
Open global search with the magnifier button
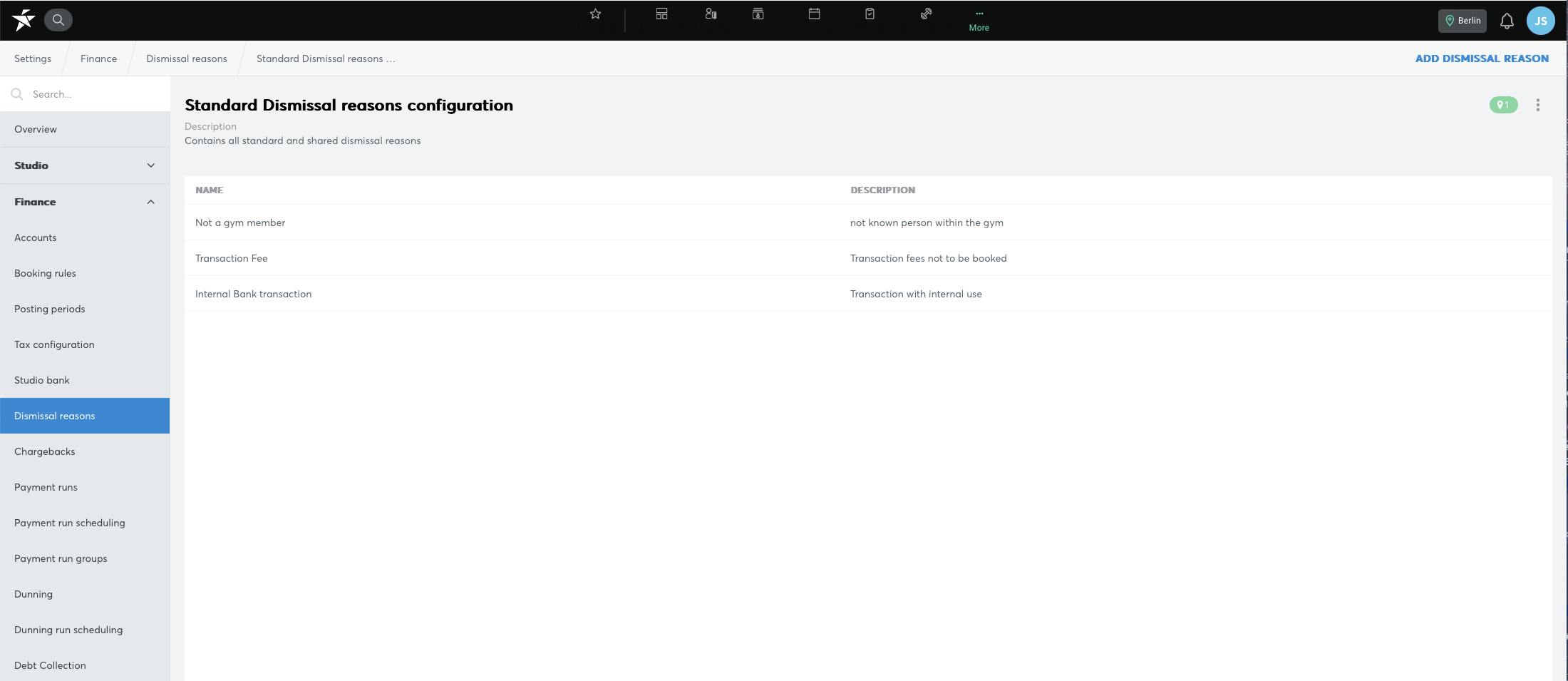click(x=58, y=20)
